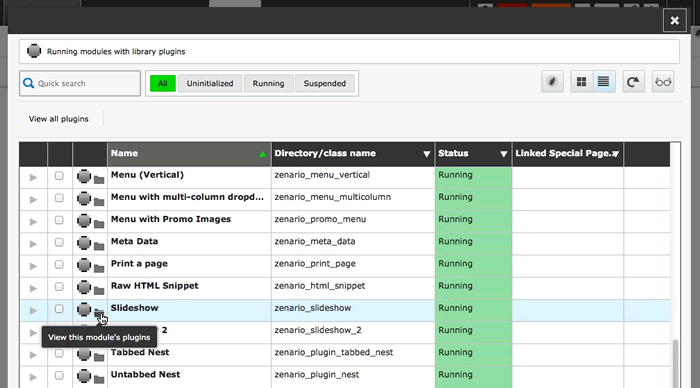Viewport: 700px width, 388px height.
Task: Expand the Raw HTML Snippet row
Action: [33, 288]
